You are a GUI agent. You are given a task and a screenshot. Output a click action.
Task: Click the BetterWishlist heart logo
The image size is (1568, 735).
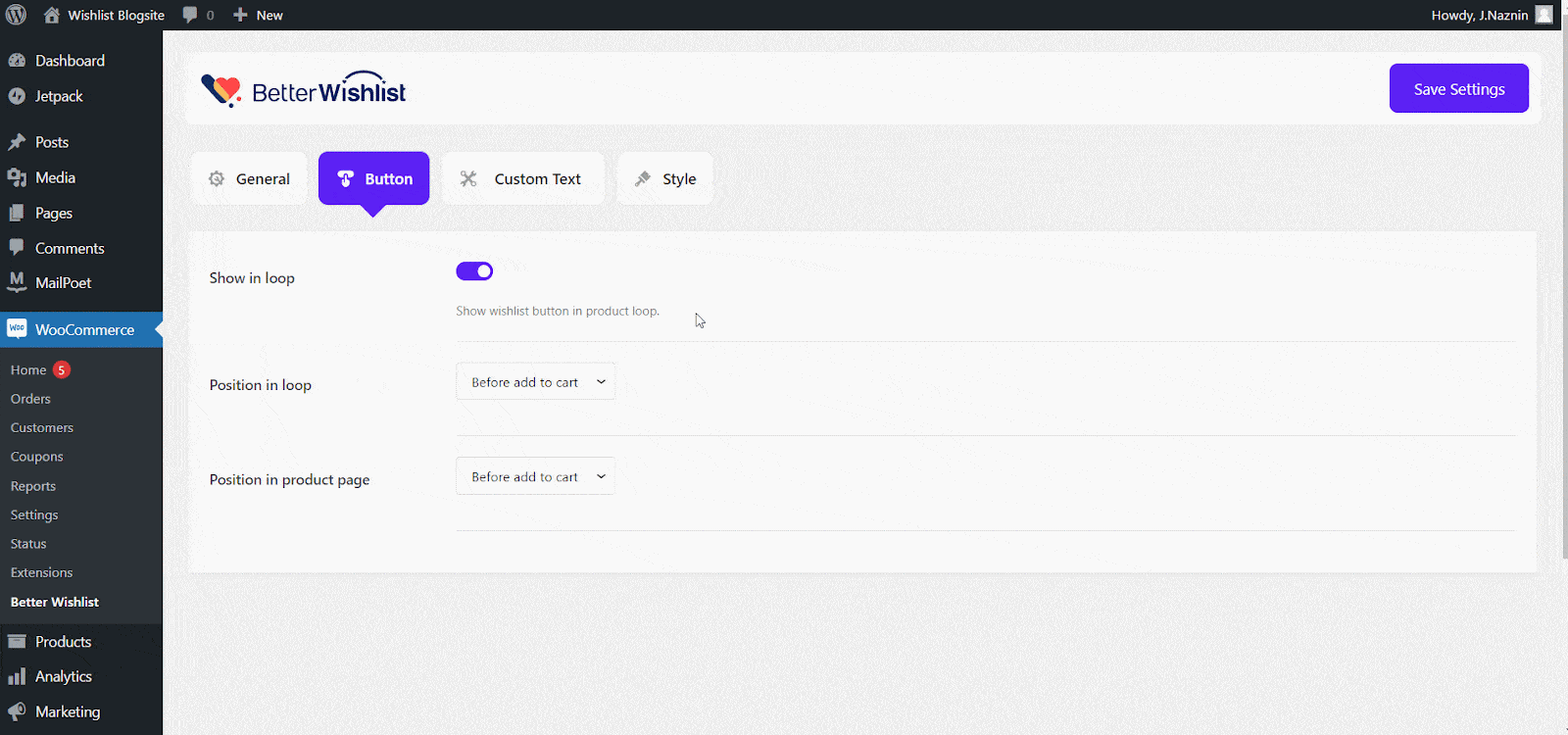click(221, 90)
